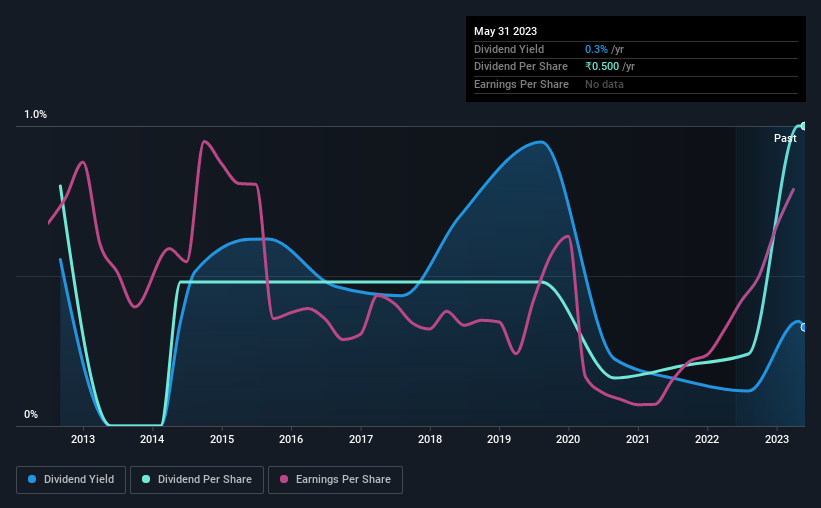
Task: Select the 2020 x-axis year label
Action: [x=568, y=439]
